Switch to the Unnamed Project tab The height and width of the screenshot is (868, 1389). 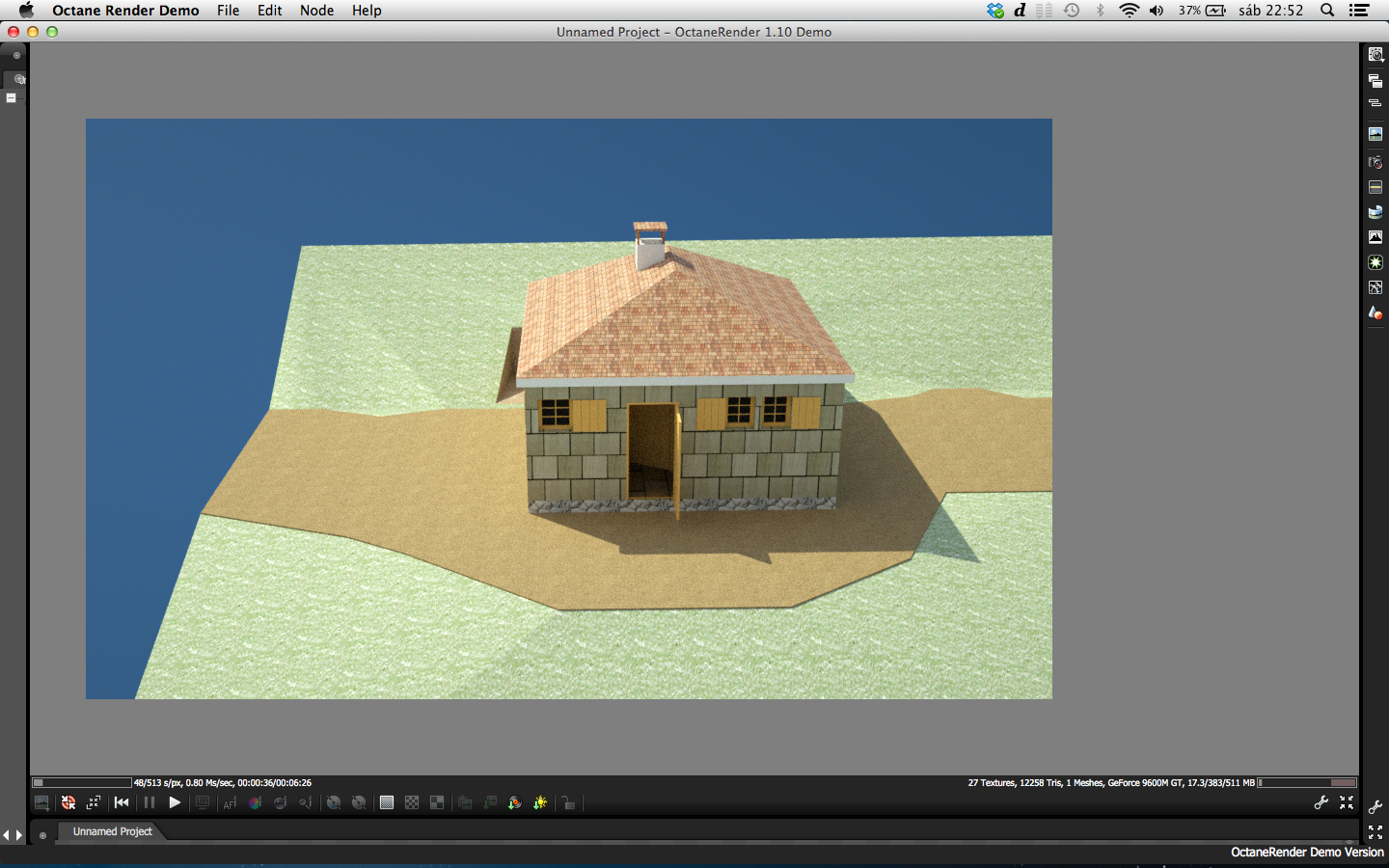tap(113, 831)
